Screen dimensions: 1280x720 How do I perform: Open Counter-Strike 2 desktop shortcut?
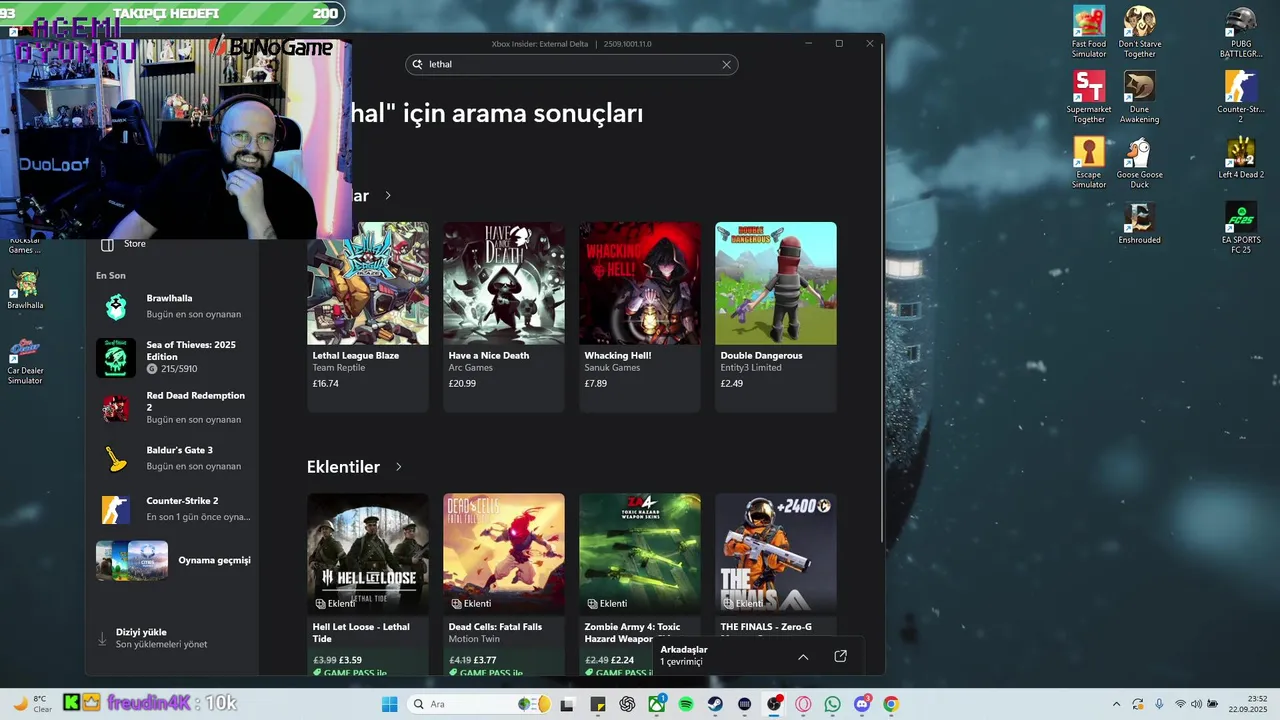click(x=1241, y=97)
